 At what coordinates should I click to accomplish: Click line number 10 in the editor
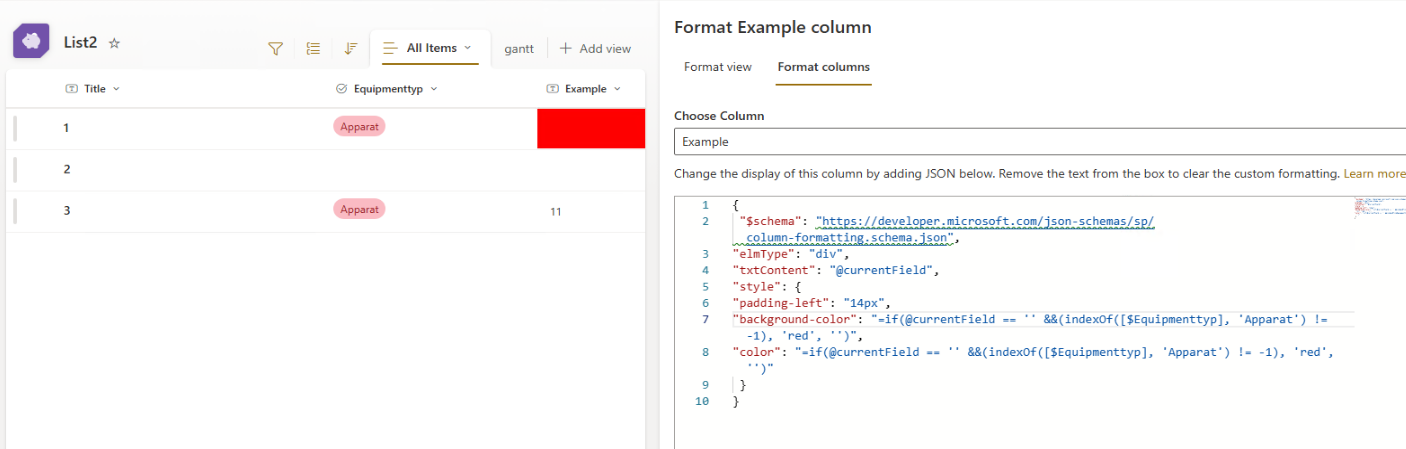coord(702,401)
